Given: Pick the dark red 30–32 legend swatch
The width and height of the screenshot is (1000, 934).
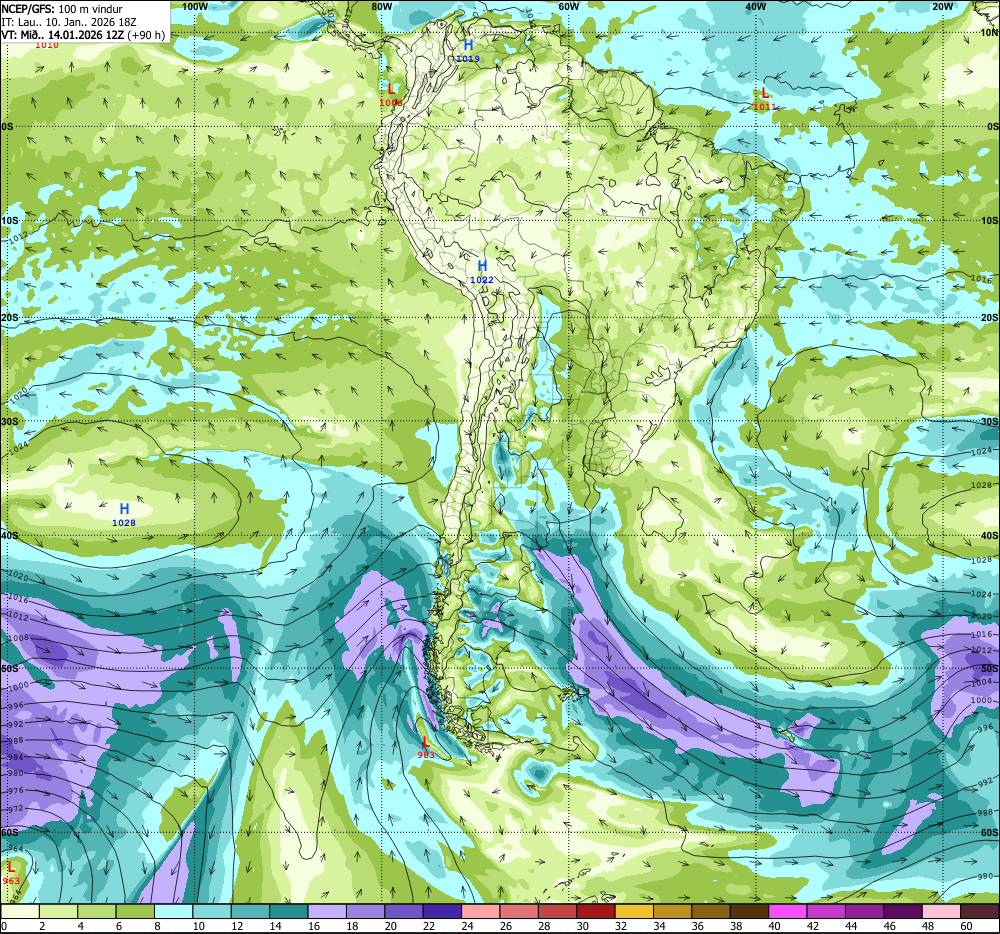Looking at the screenshot, I should [x=596, y=911].
